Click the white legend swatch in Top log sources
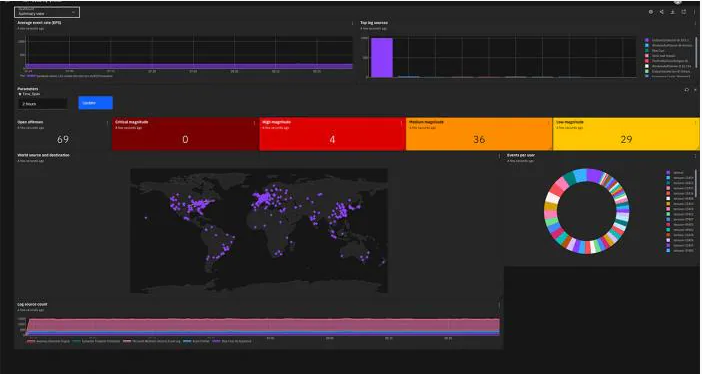The width and height of the screenshot is (702, 374). [647, 66]
